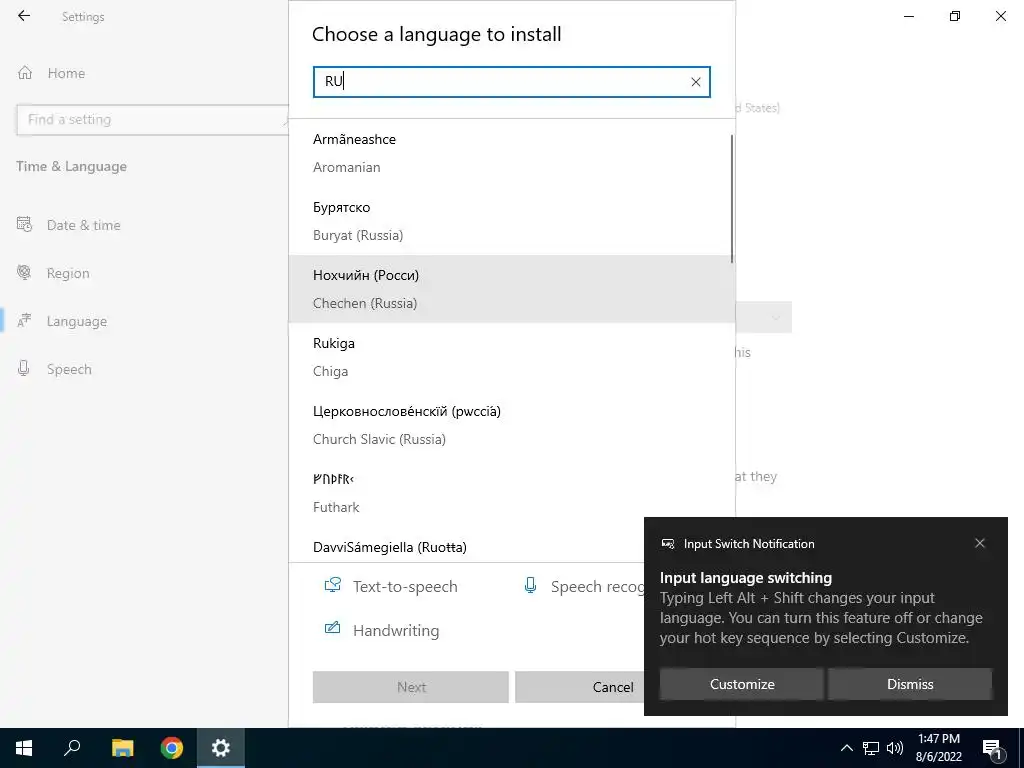Select Chechen (Russia) language entry
The width and height of the screenshot is (1024, 768).
point(511,289)
